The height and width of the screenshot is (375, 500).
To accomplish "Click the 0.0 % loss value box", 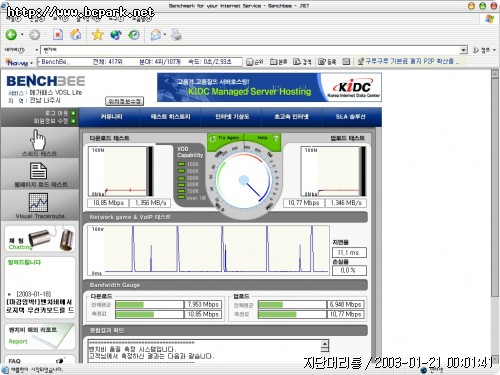I will (349, 270).
